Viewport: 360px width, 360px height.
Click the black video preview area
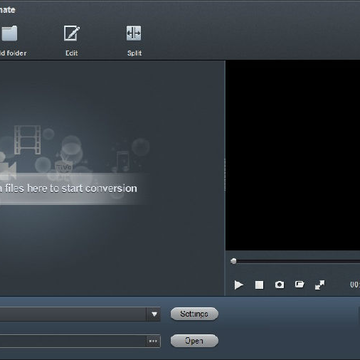(x=293, y=155)
